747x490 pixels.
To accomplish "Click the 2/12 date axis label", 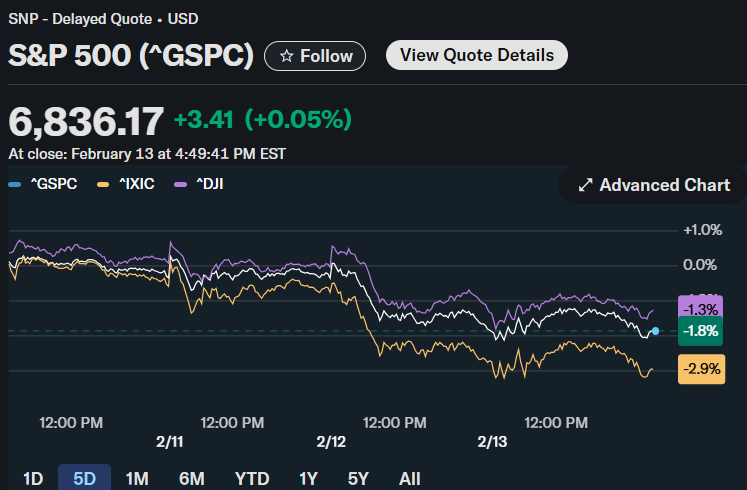I will click(x=331, y=442).
